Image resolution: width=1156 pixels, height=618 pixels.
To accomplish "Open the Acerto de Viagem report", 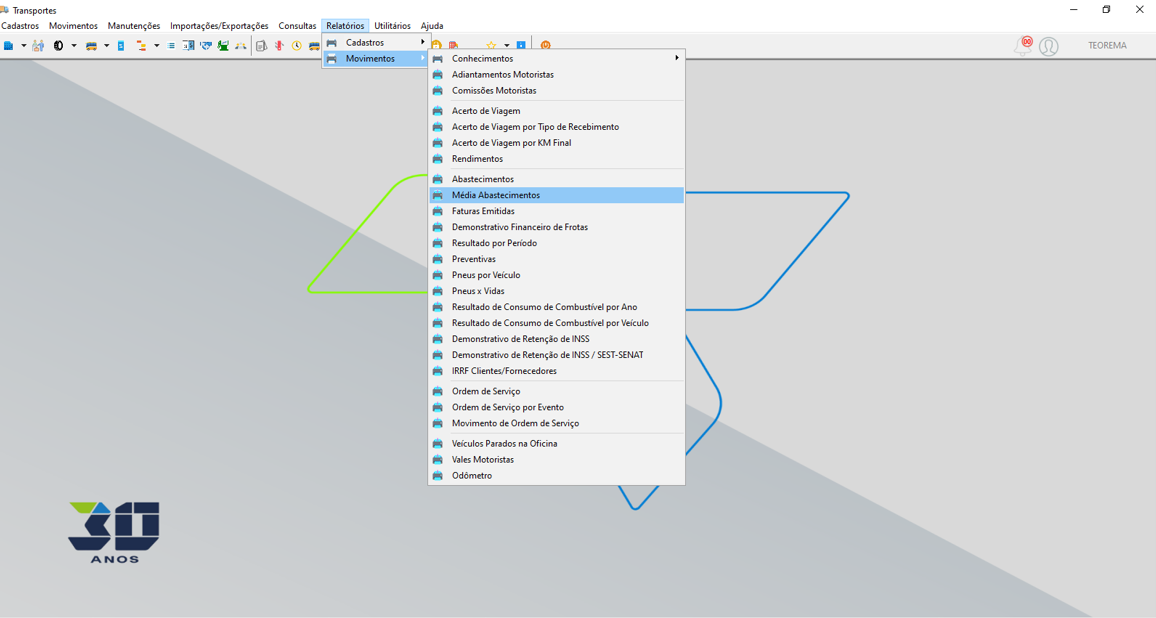I will pos(557,111).
